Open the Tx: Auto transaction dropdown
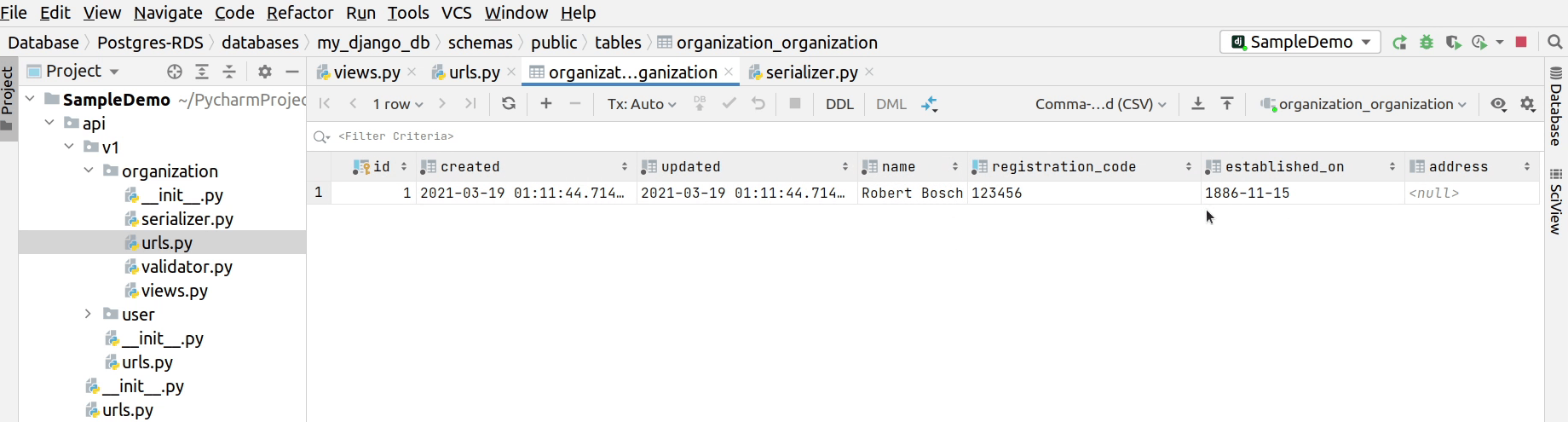Viewport: 1568px width, 422px height. 642,104
